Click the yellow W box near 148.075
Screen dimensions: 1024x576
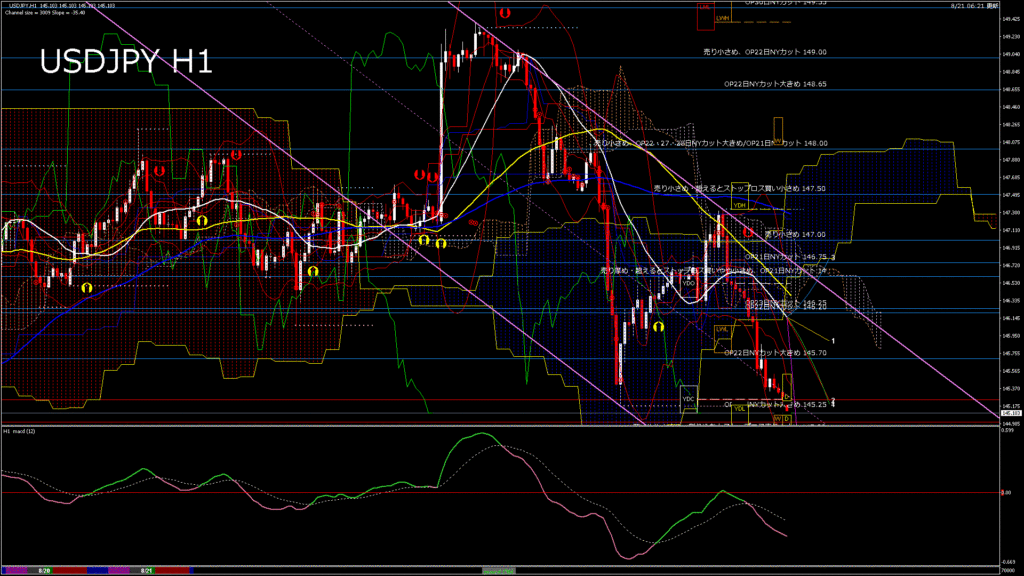pos(778,131)
